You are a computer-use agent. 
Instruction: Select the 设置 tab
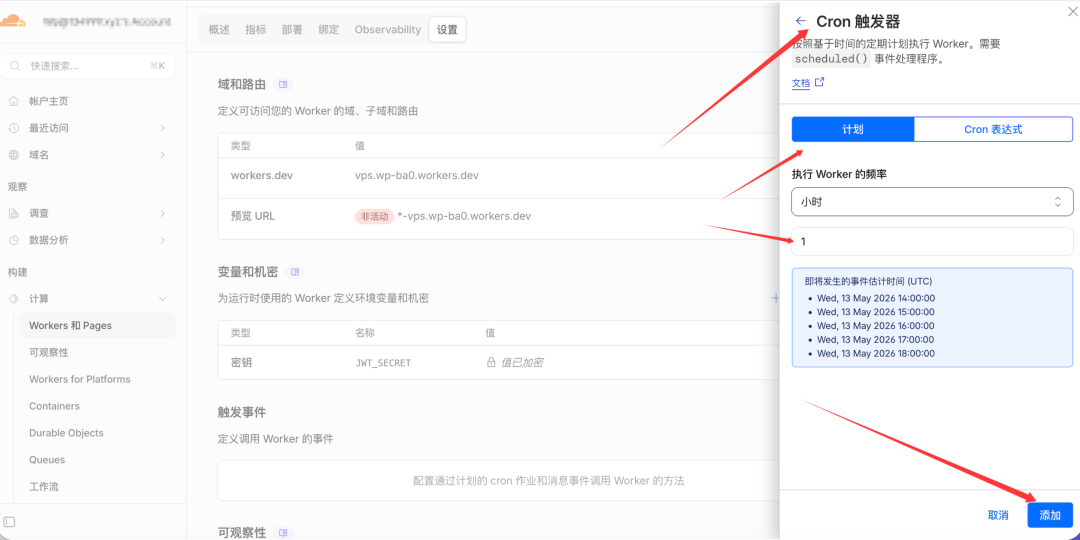[x=447, y=30]
